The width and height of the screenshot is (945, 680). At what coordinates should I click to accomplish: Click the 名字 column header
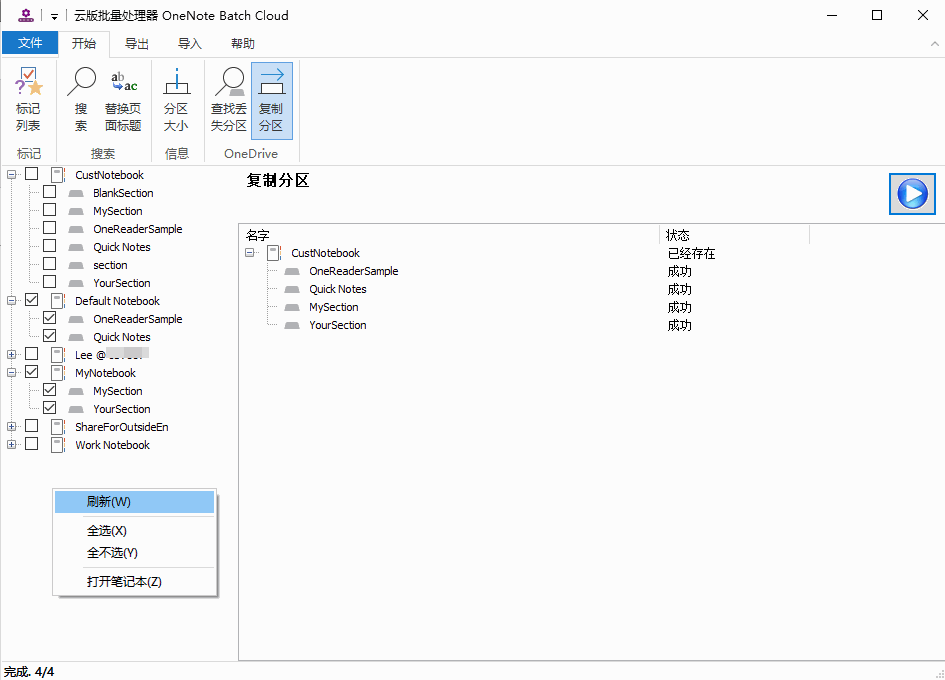coord(258,235)
